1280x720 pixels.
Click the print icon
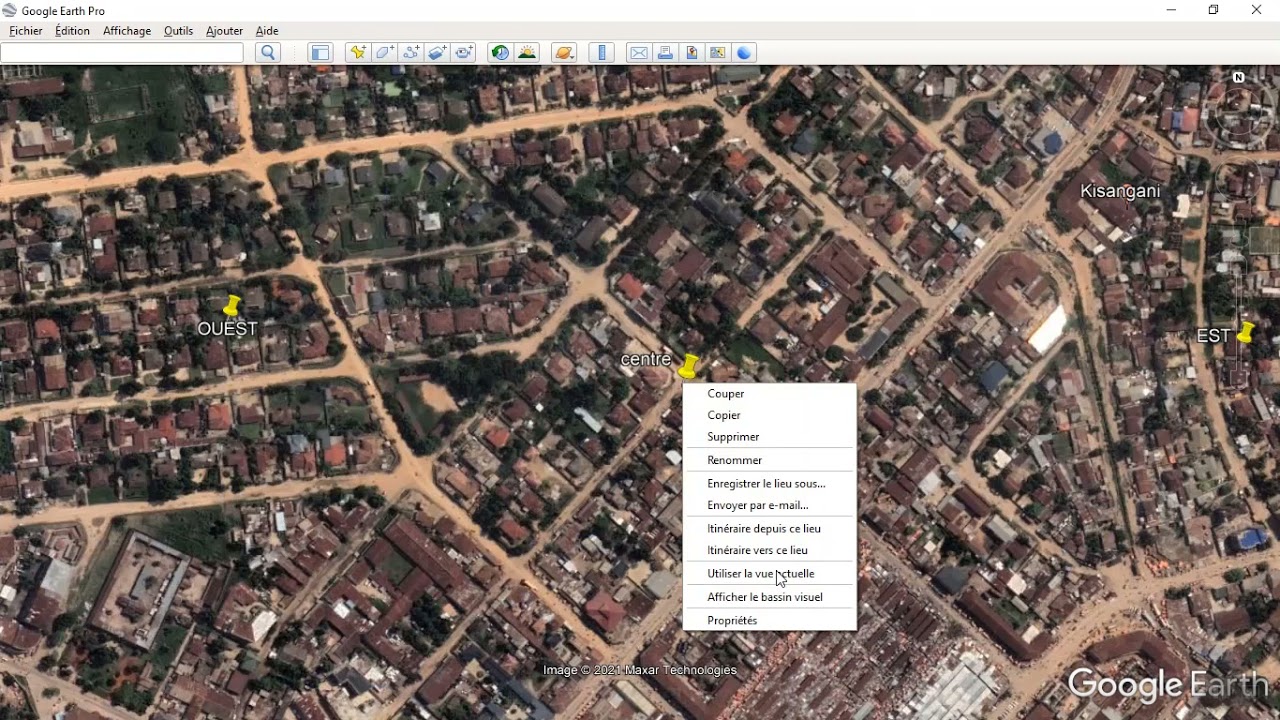click(665, 53)
